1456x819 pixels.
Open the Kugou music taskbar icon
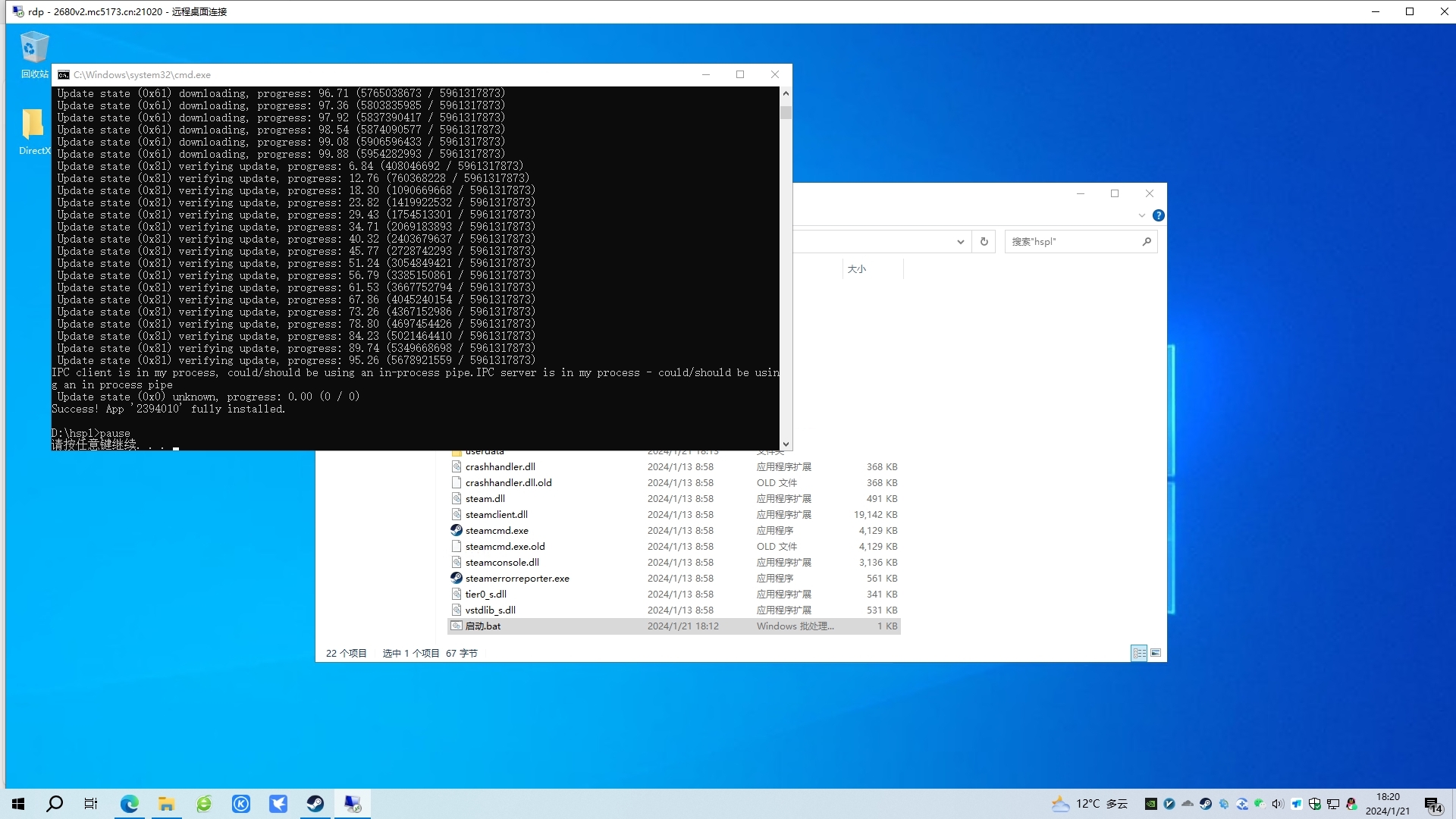(241, 804)
